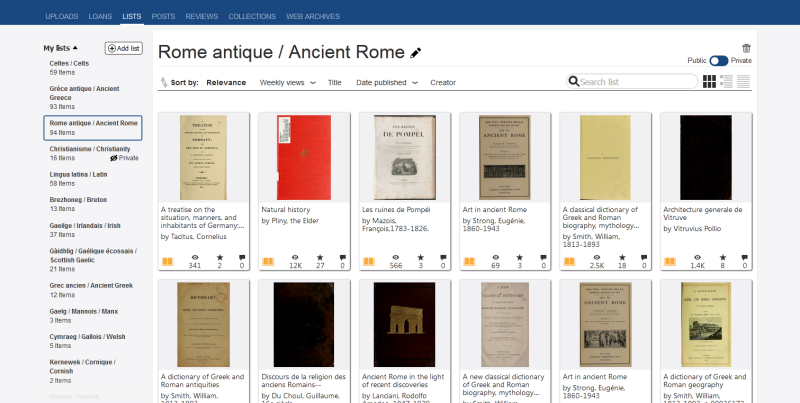
Task: Open the Loans tab
Action: 100,16
